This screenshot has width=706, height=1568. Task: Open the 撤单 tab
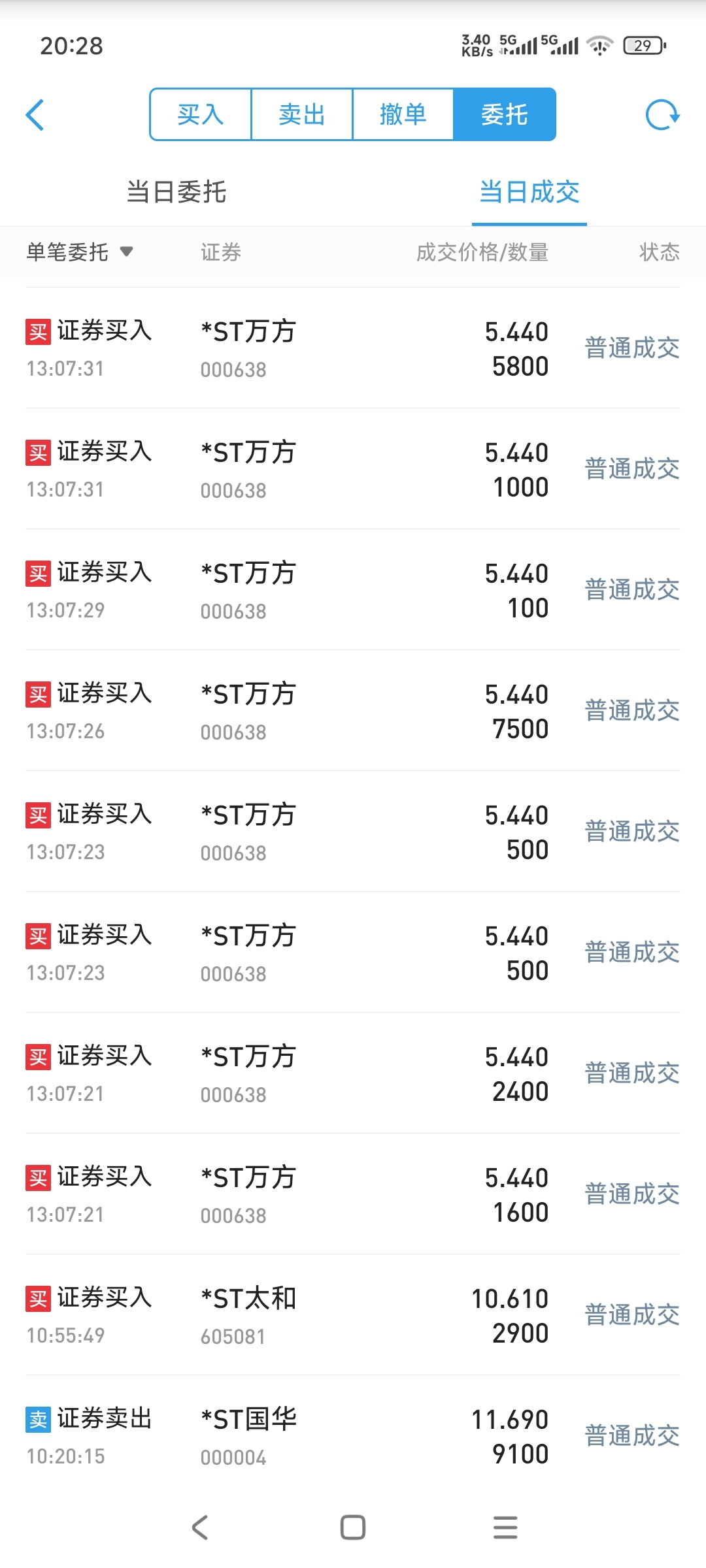(403, 114)
